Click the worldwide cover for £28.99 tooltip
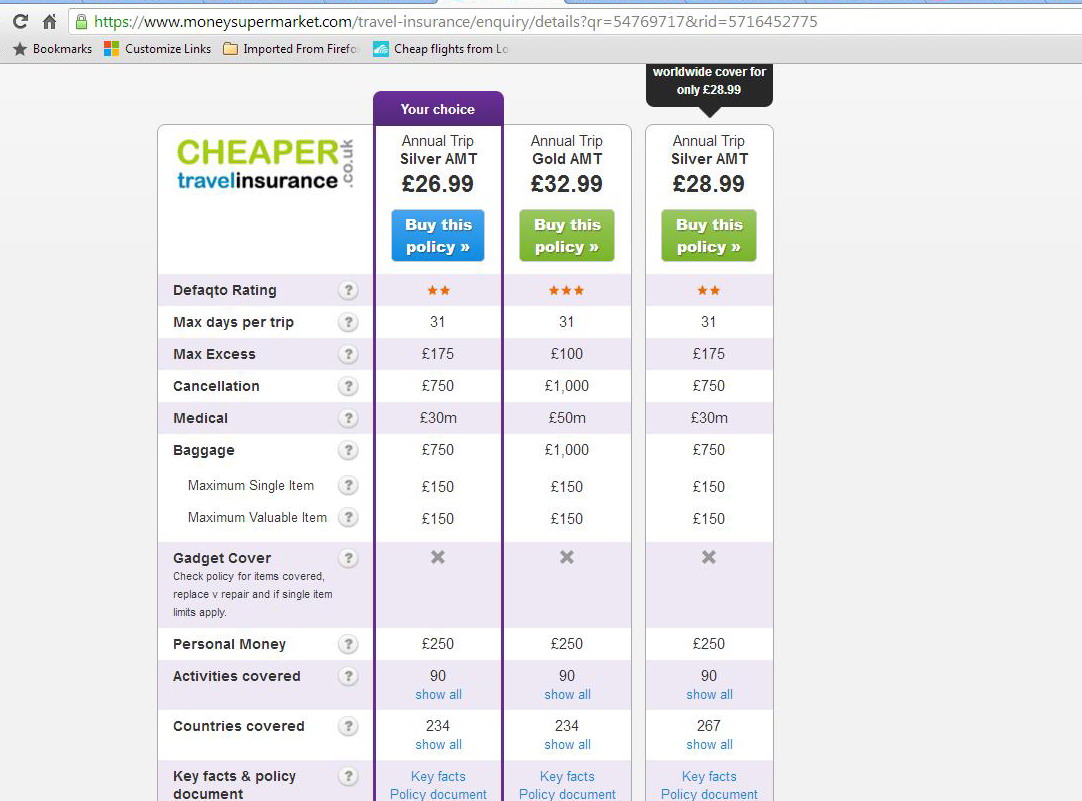 [709, 84]
